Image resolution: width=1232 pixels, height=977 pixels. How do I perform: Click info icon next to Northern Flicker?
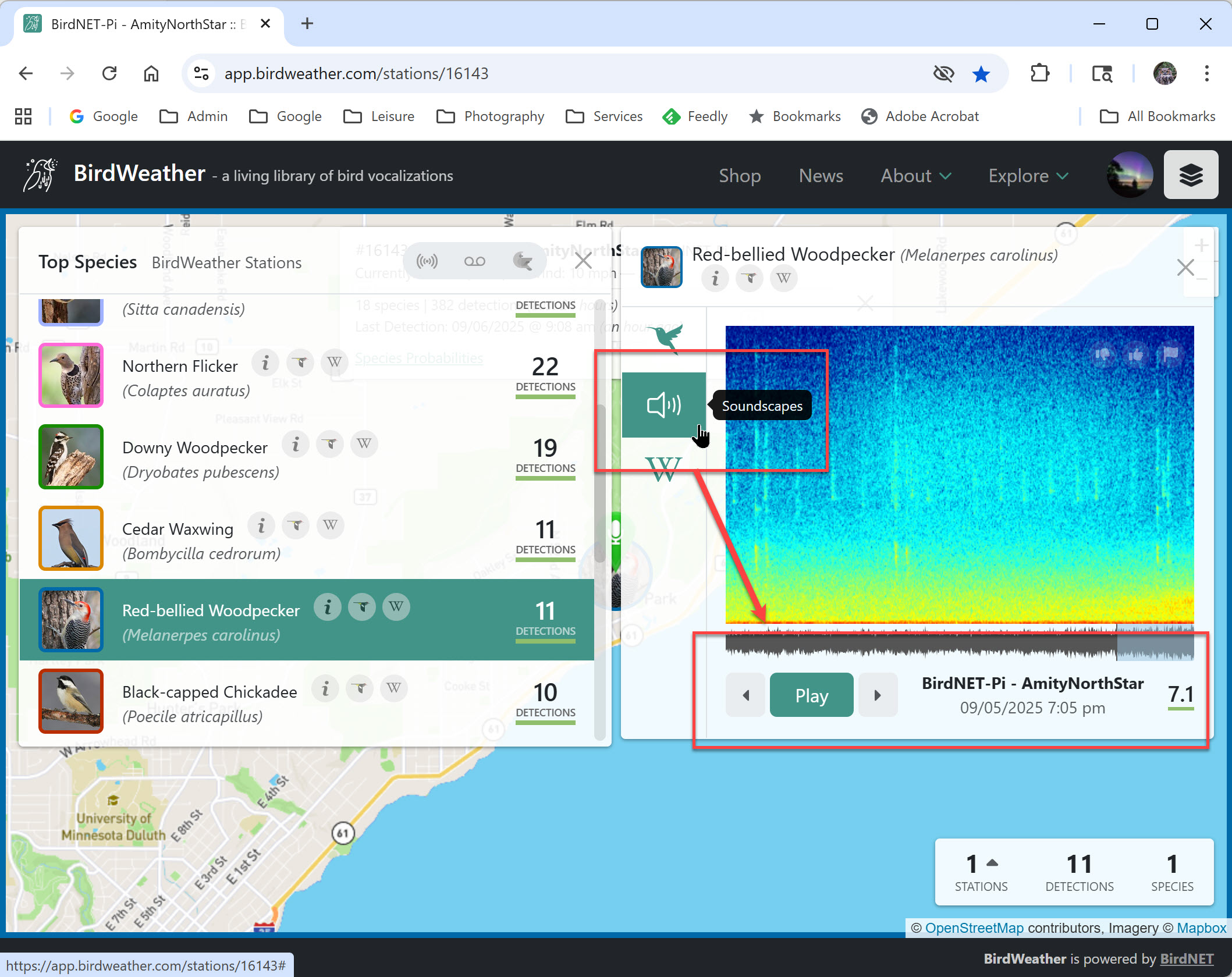pyautogui.click(x=265, y=363)
